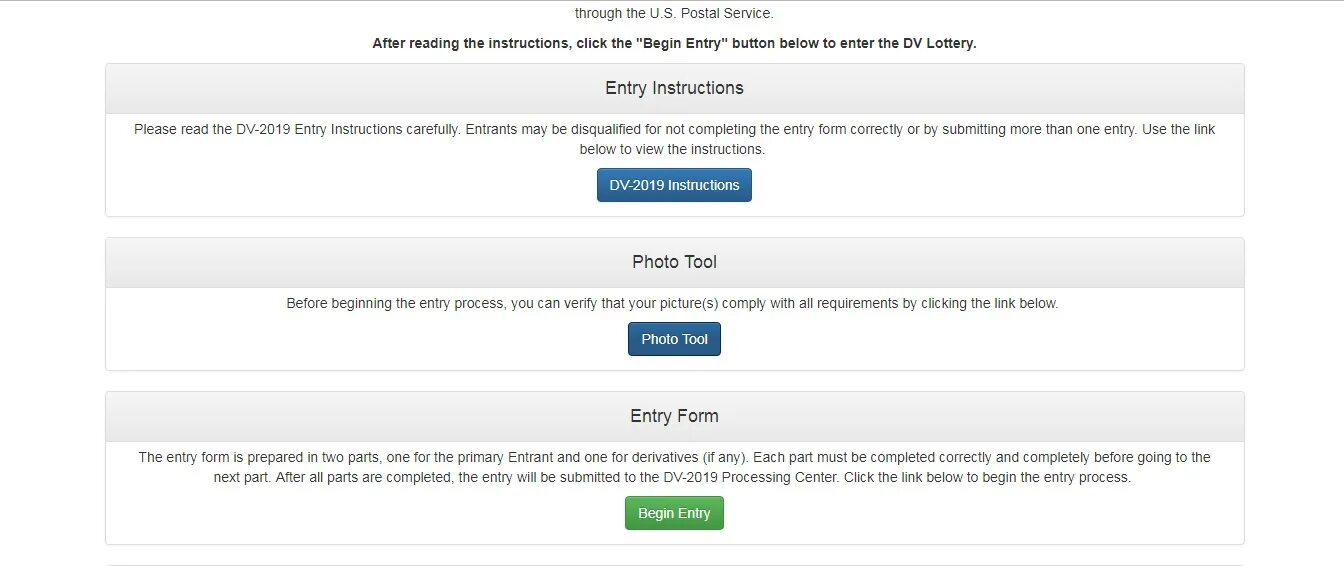Click the Photo Tool panel heading title
Viewport: 1344px width, 566px height.
(674, 262)
